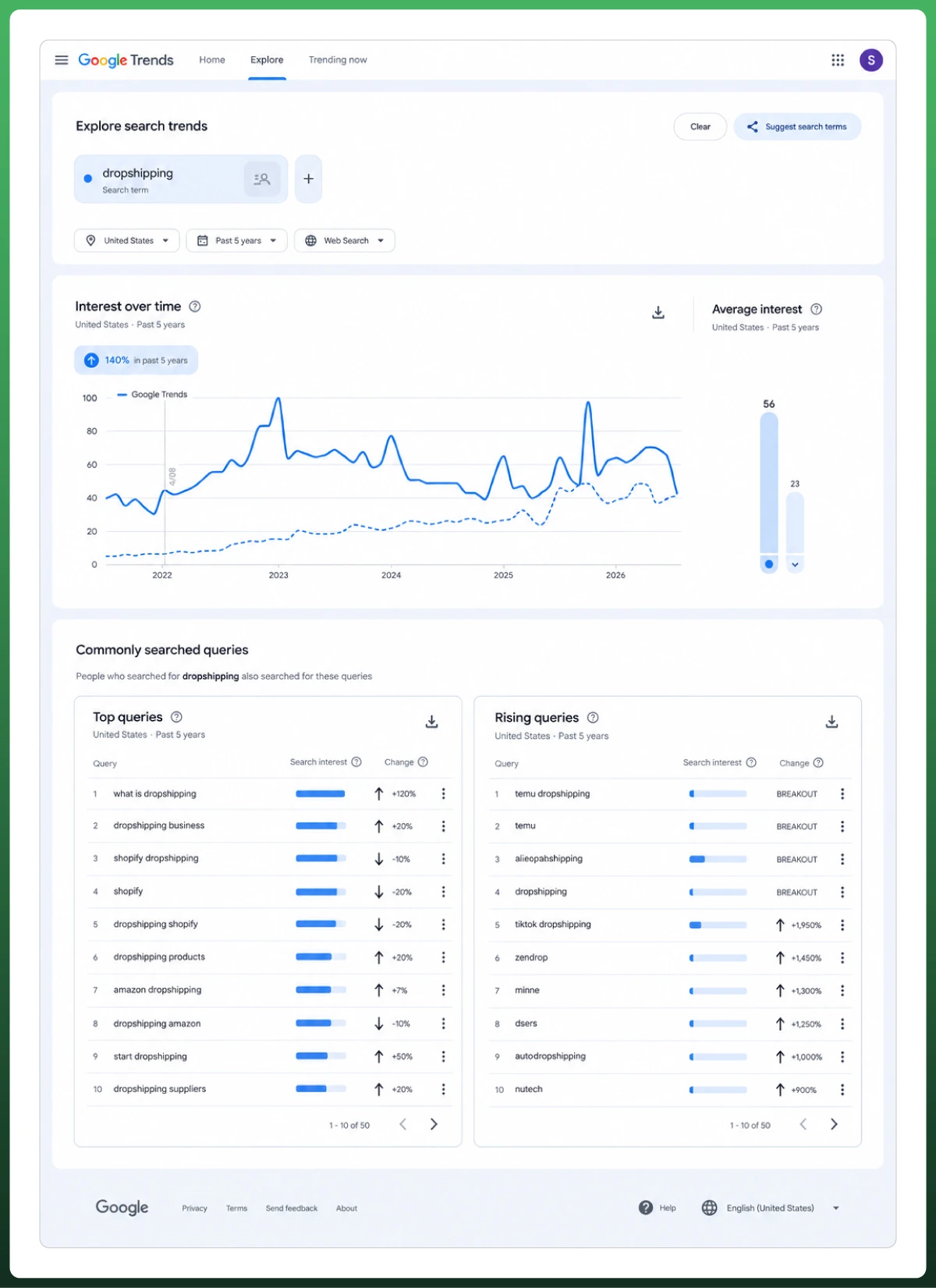Download the Top queries list
Image resolution: width=936 pixels, height=1288 pixels.
(431, 722)
